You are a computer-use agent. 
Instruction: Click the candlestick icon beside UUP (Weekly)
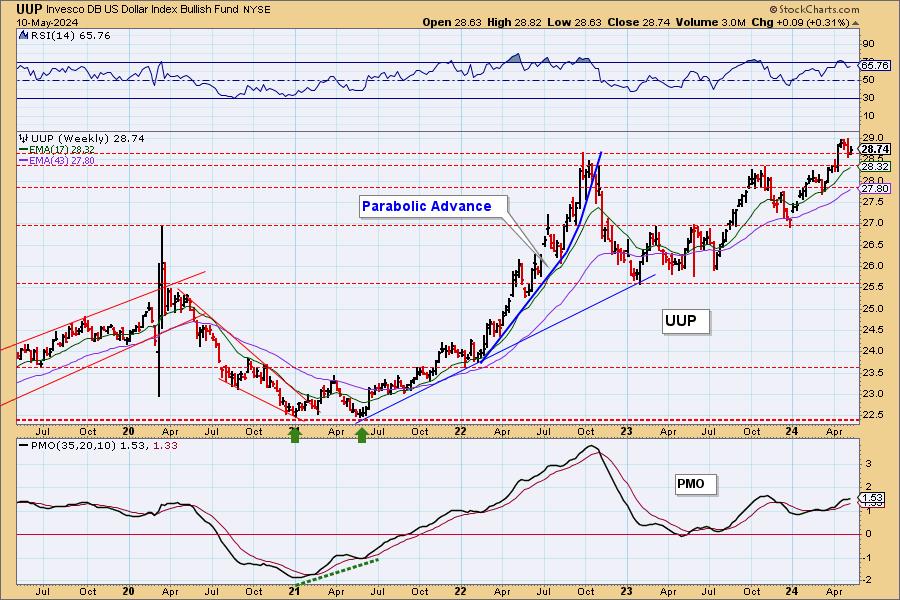(x=23, y=138)
